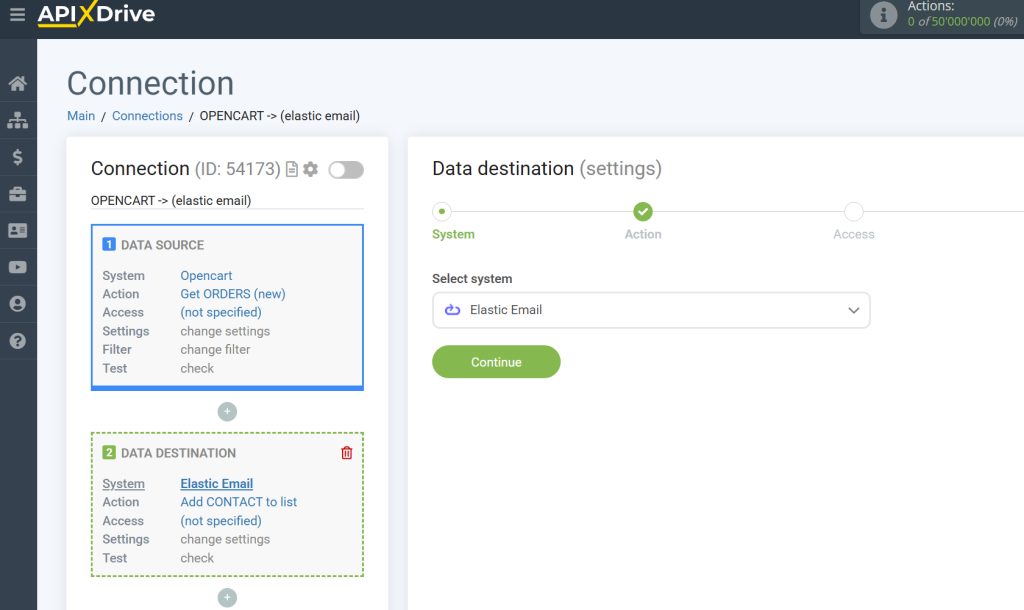This screenshot has width=1024, height=610.
Task: Click the DATA DESTINATION block header
Action: pos(169,453)
